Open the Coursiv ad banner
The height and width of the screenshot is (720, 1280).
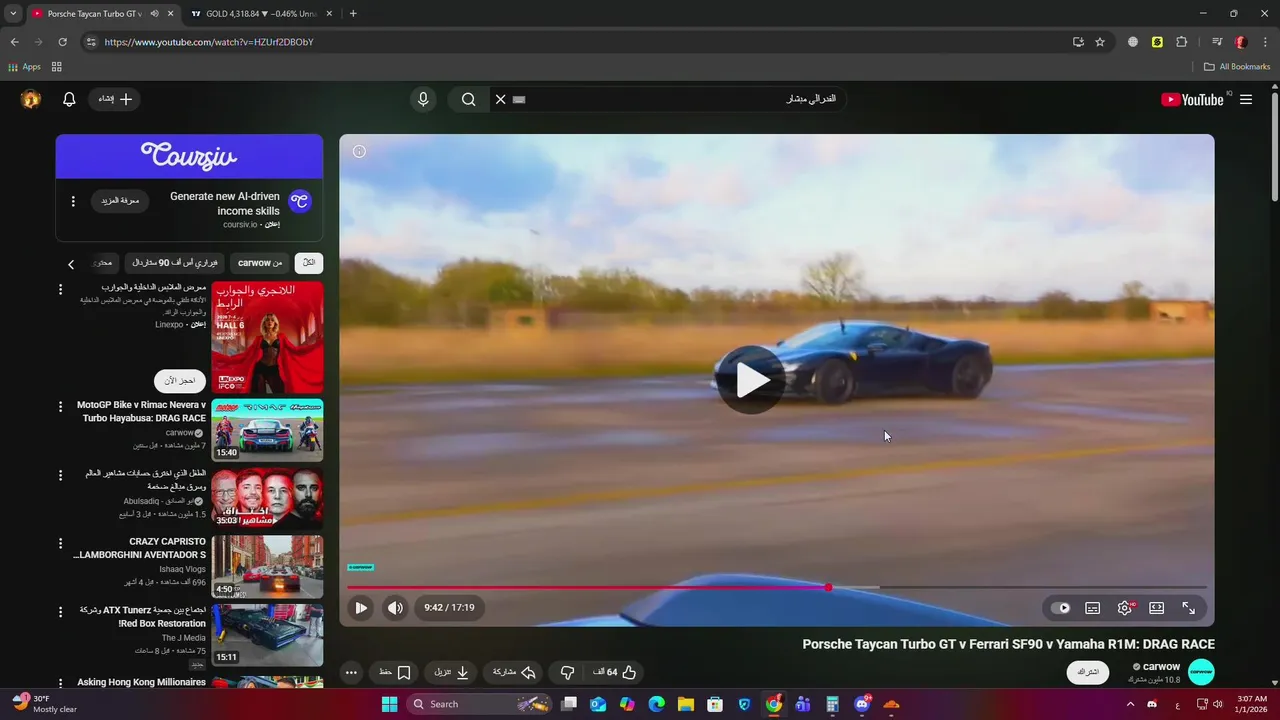[x=189, y=156]
